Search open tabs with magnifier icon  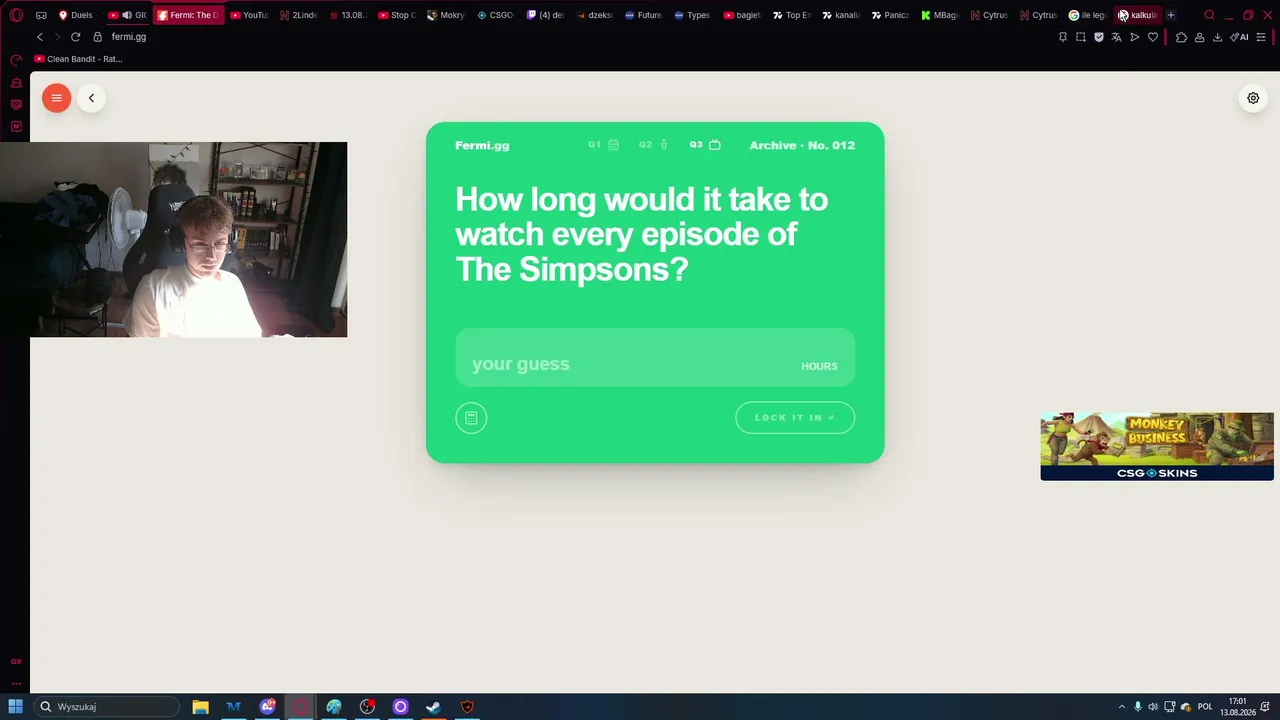(x=1209, y=15)
